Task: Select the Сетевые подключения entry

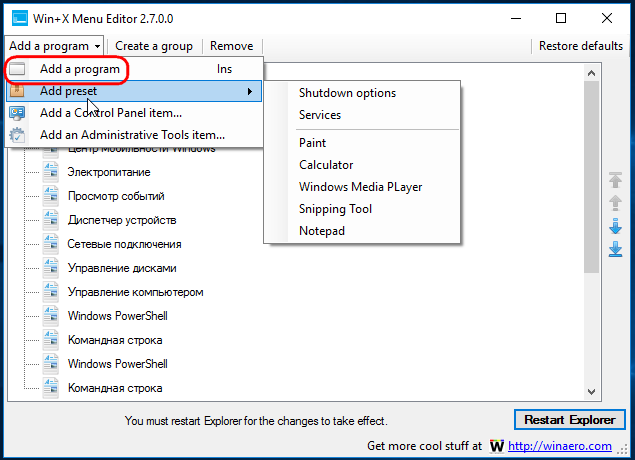Action: point(124,244)
